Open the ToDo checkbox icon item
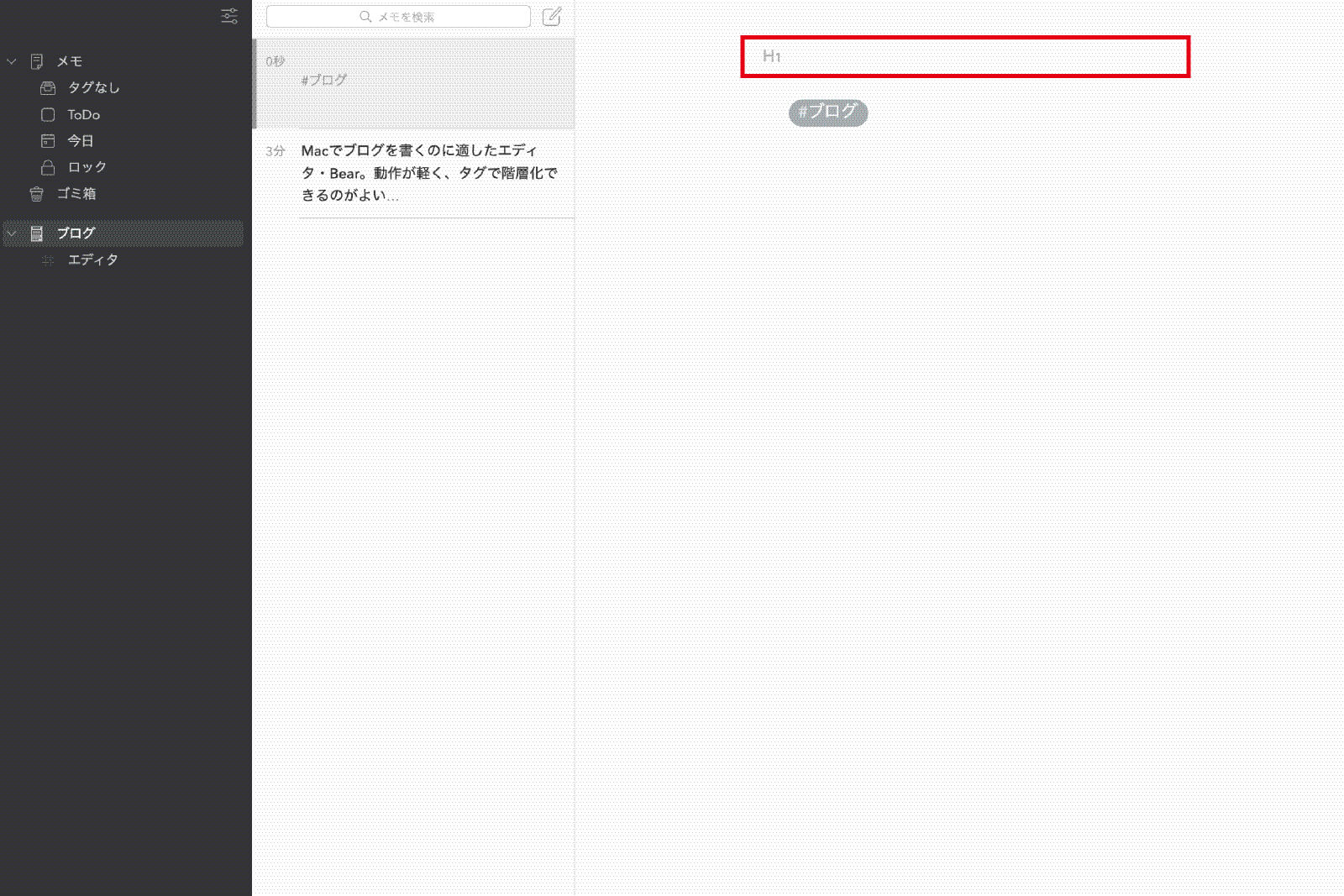 pyautogui.click(x=48, y=115)
